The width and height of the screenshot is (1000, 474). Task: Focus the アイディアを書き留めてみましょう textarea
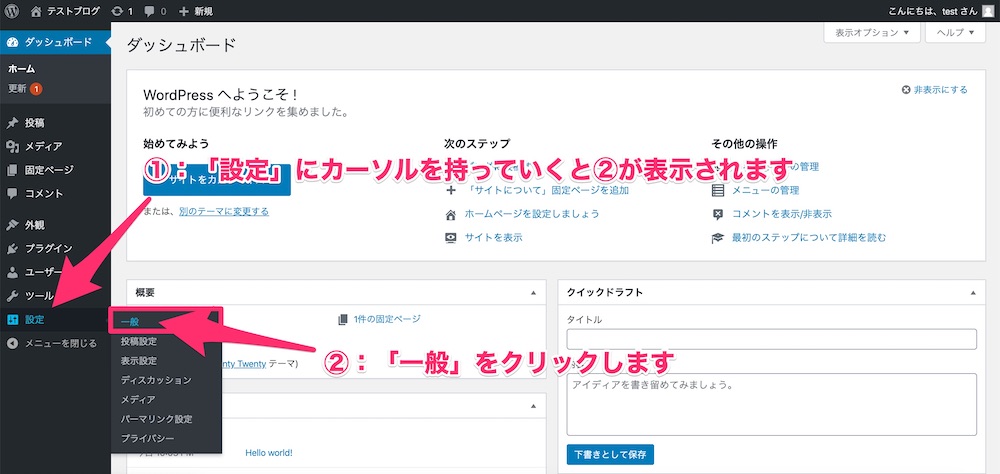[772, 404]
